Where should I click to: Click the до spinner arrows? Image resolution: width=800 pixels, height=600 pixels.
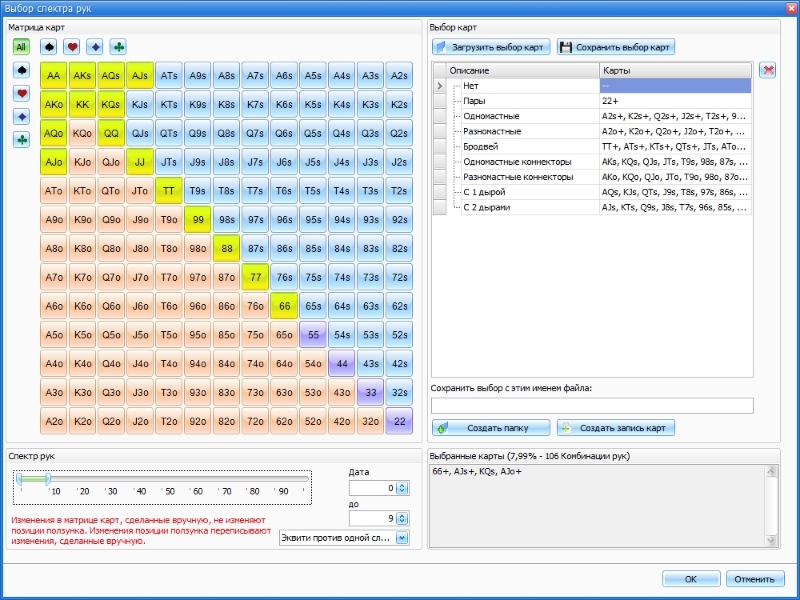pos(402,519)
